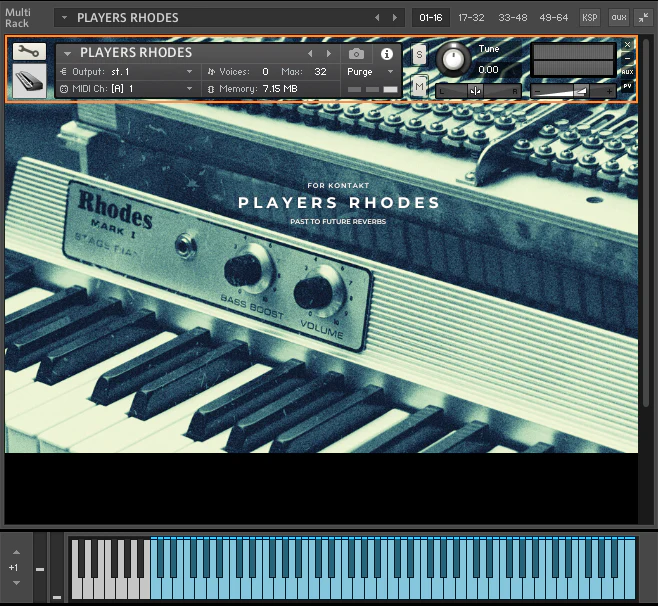Click the pan center marker icon
This screenshot has width=658, height=606.
475,91
